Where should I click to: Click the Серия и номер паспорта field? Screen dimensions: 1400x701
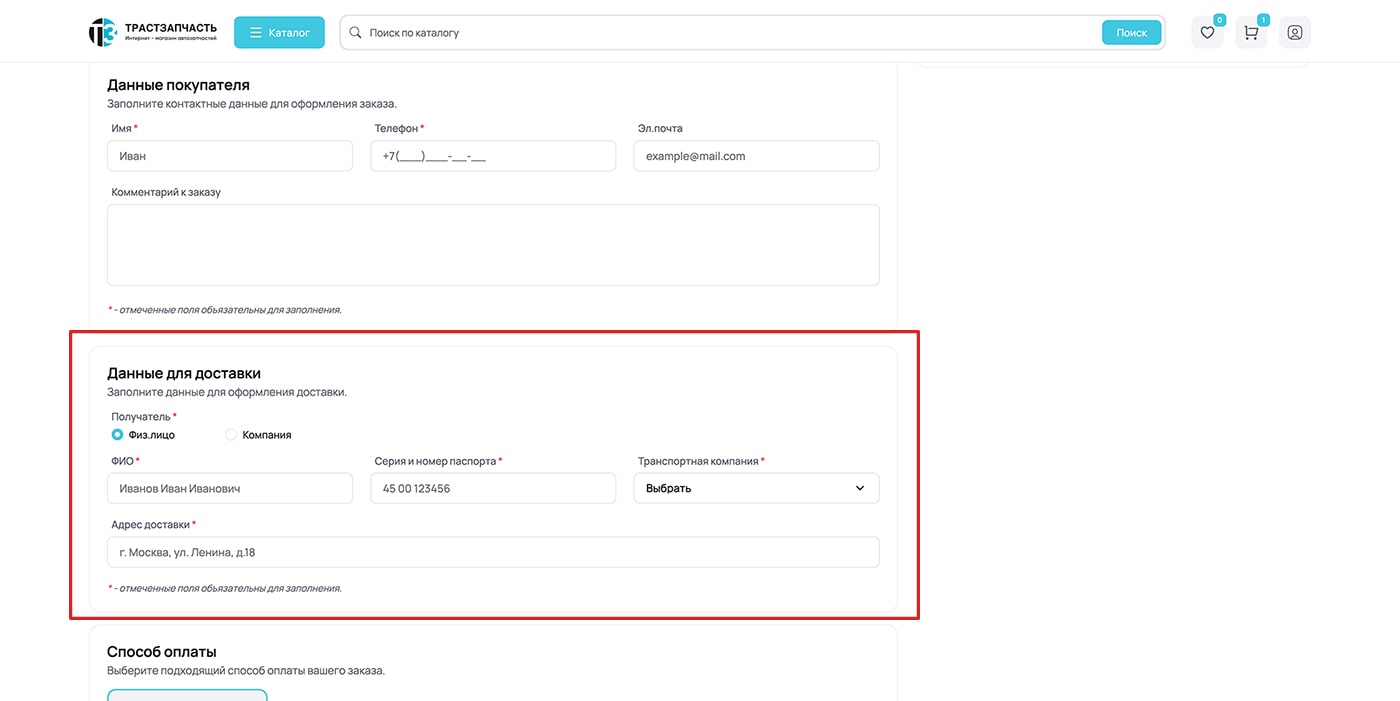coord(493,489)
